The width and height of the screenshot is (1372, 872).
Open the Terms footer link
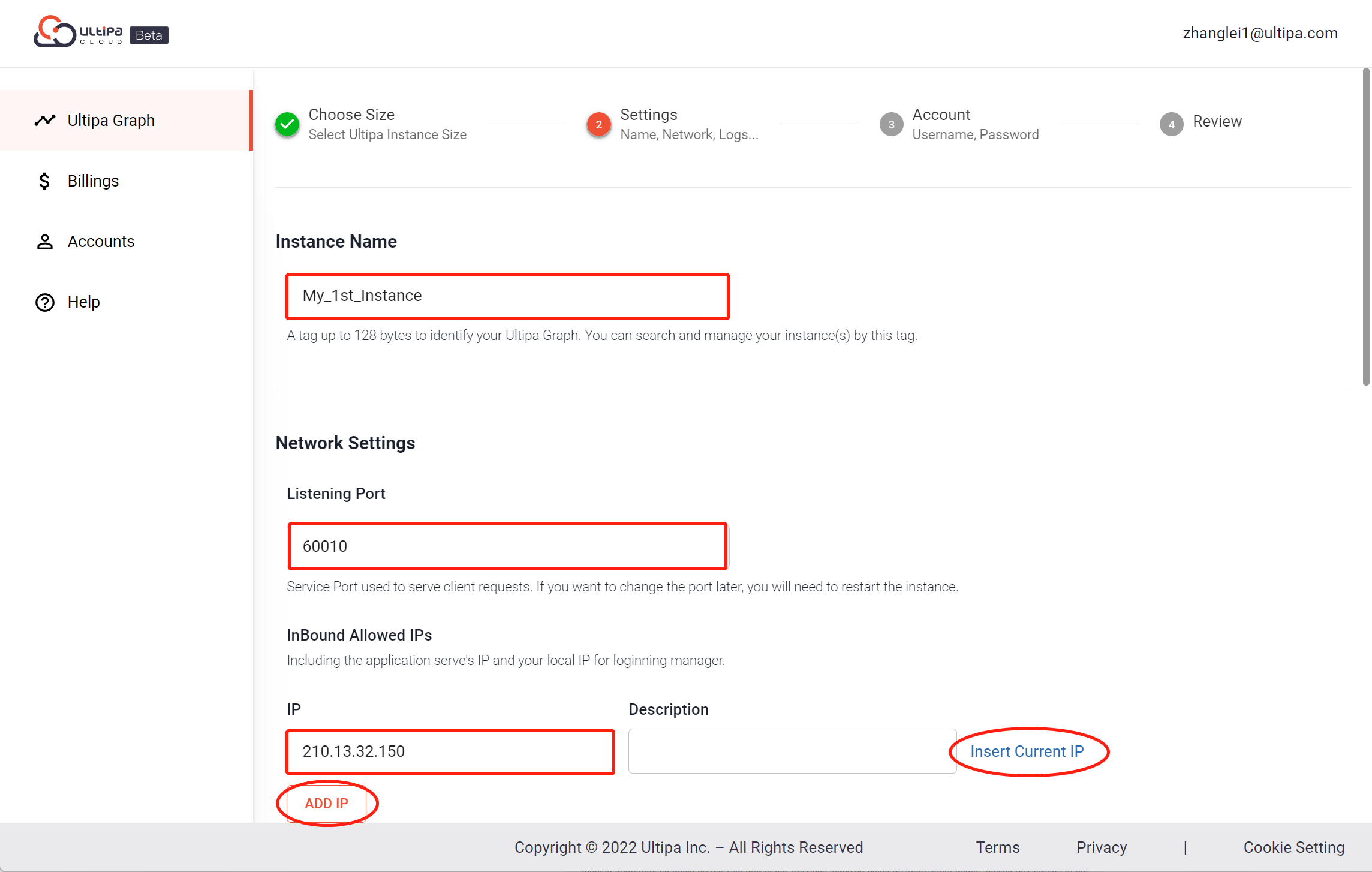pos(998,847)
